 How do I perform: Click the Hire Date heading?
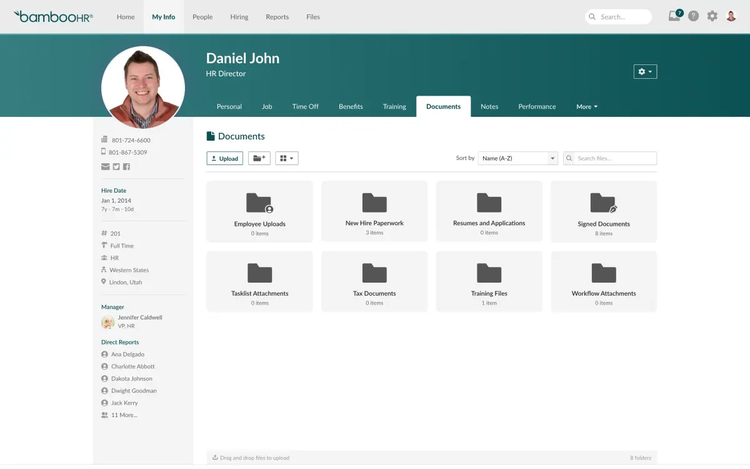pyautogui.click(x=114, y=190)
